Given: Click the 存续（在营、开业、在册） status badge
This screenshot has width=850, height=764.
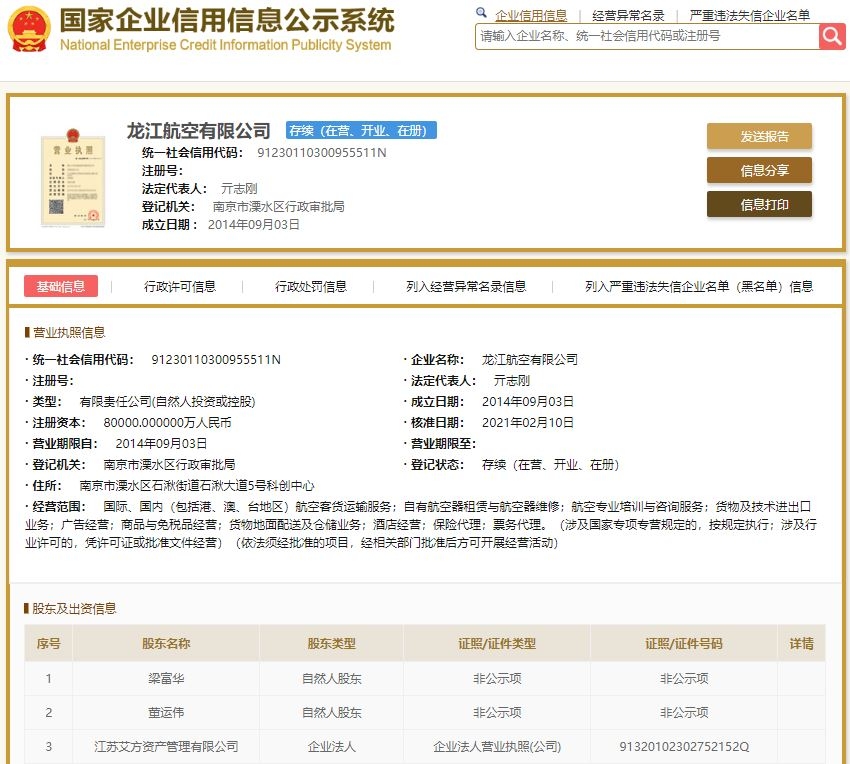Looking at the screenshot, I should point(361,131).
